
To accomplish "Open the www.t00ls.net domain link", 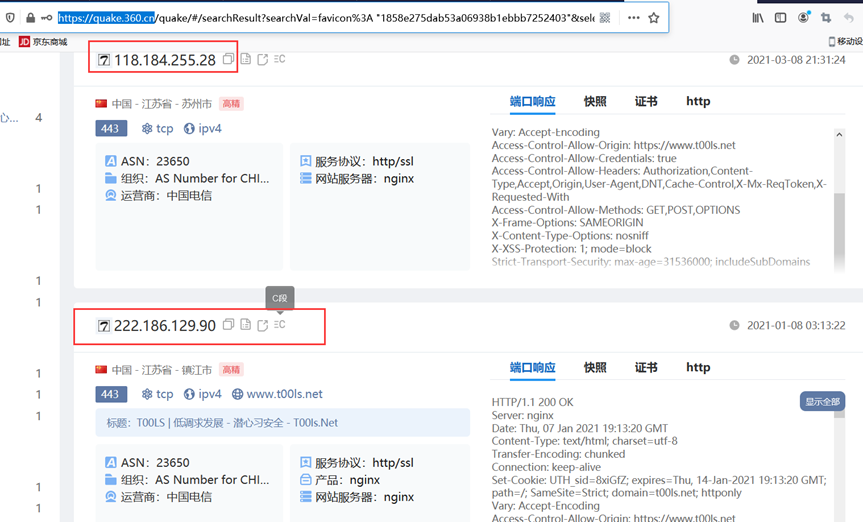I will [x=277, y=394].
